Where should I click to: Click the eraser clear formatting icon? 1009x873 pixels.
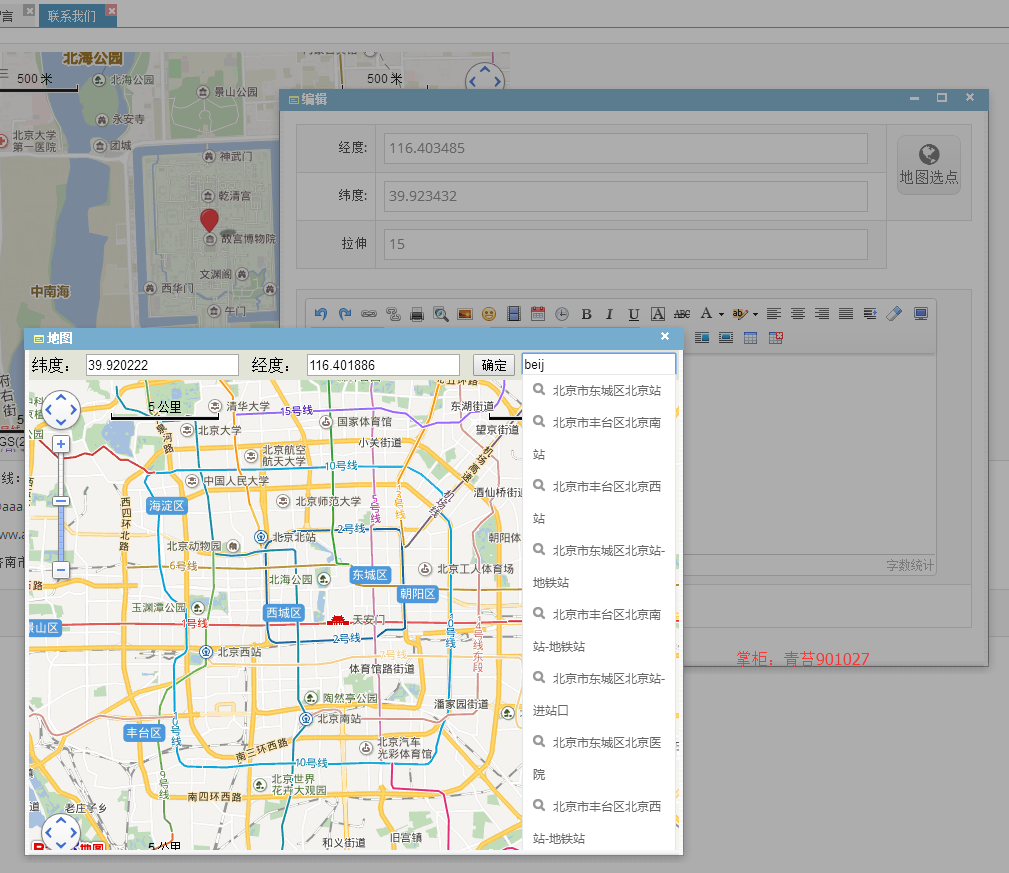coord(894,314)
